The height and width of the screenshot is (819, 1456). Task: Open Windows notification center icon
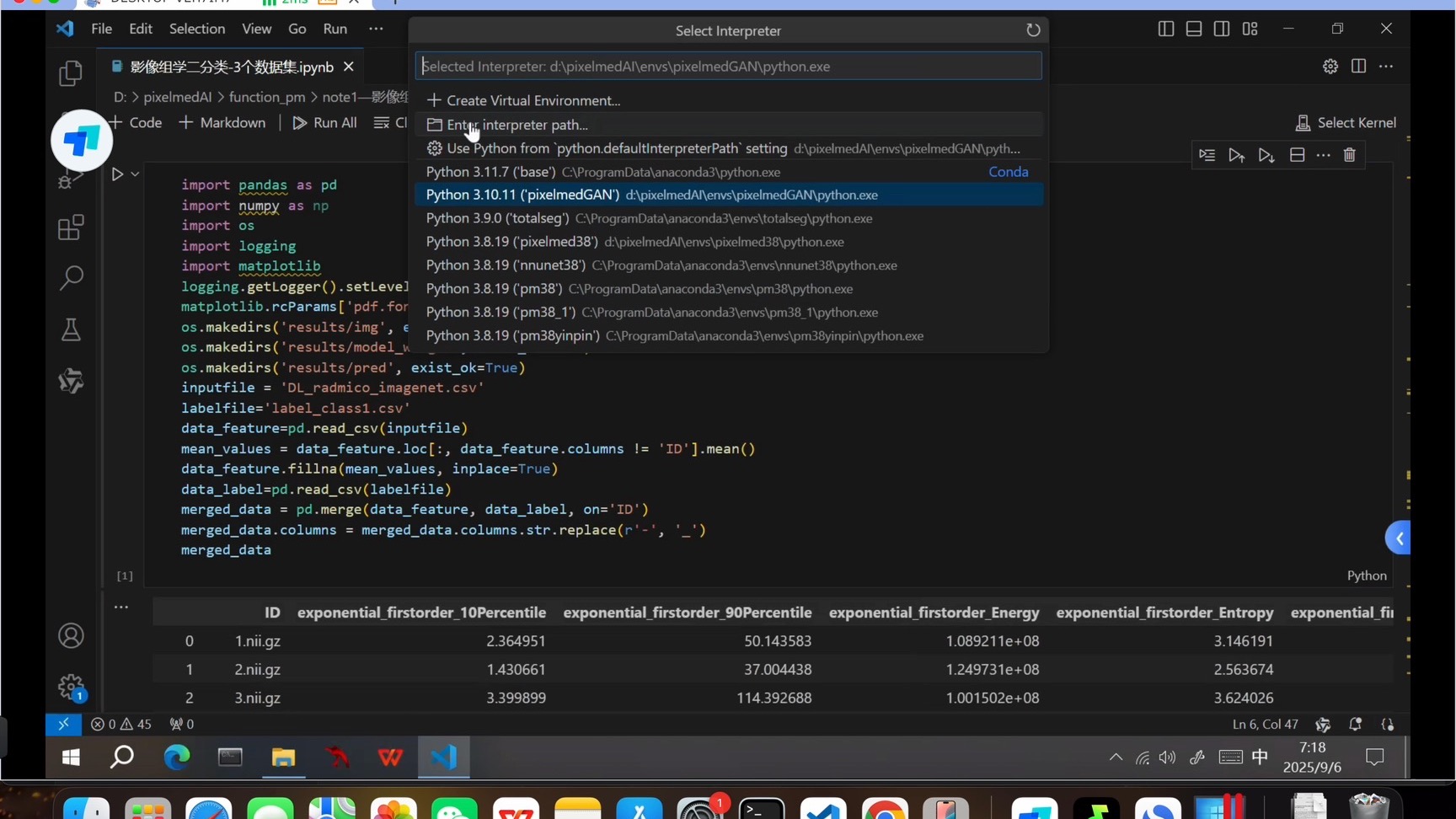[x=1374, y=757]
